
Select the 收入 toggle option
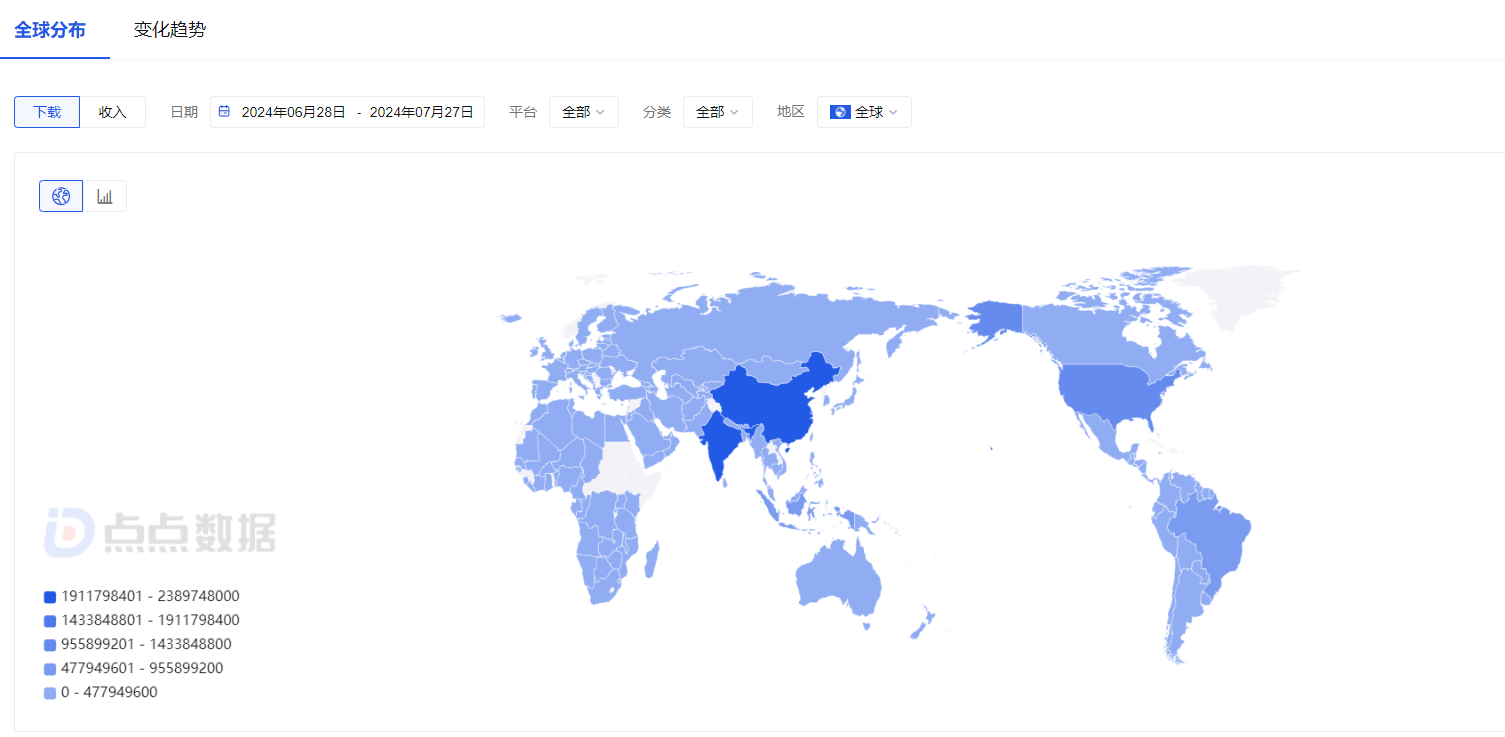click(113, 112)
